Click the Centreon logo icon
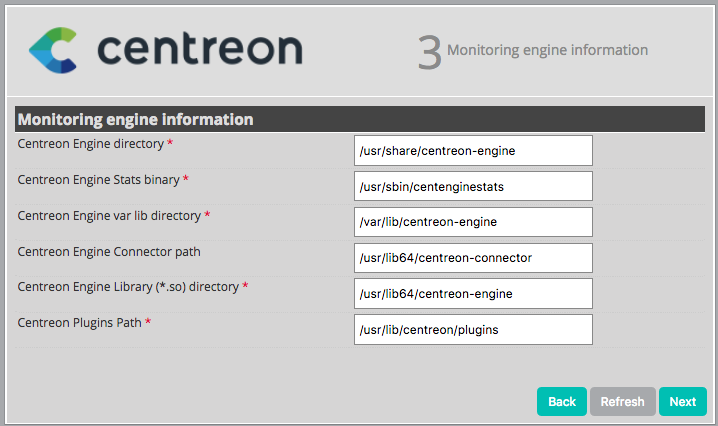 pos(53,50)
